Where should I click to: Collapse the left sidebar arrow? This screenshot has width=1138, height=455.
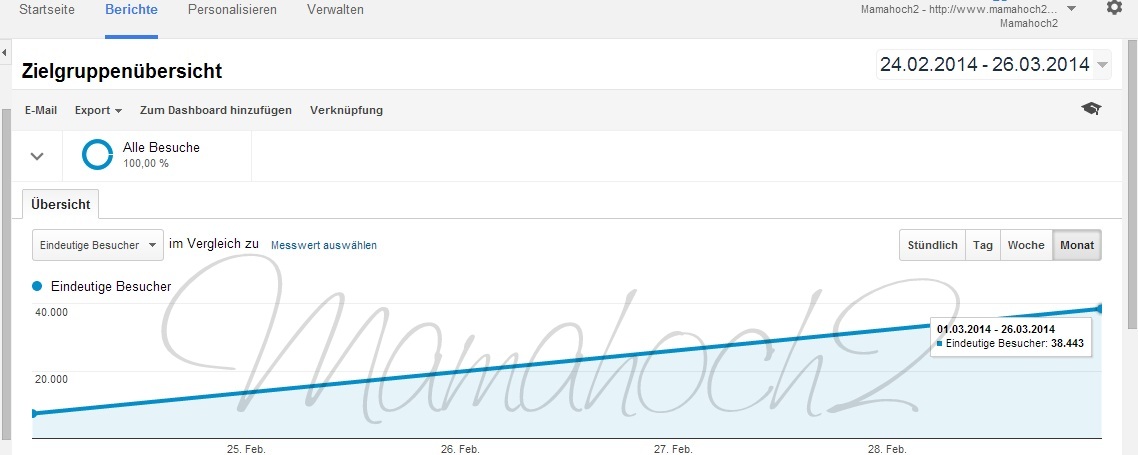(x=4, y=53)
